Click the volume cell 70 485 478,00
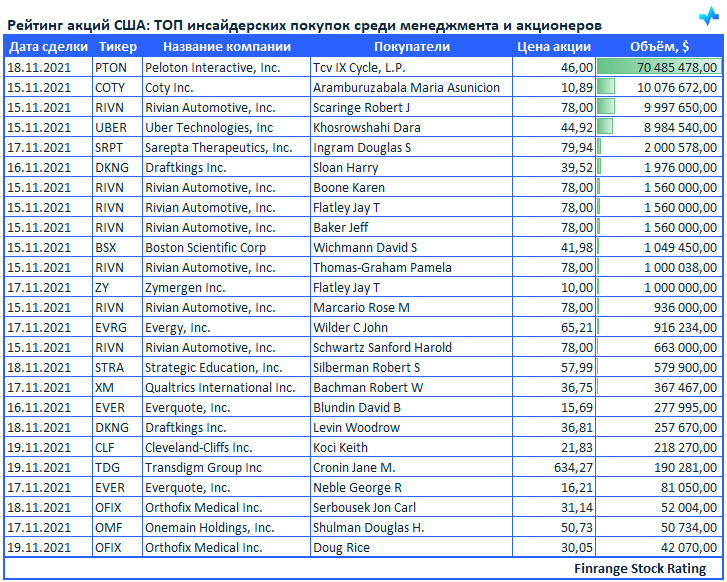This screenshot has width=727, height=582. point(659,67)
